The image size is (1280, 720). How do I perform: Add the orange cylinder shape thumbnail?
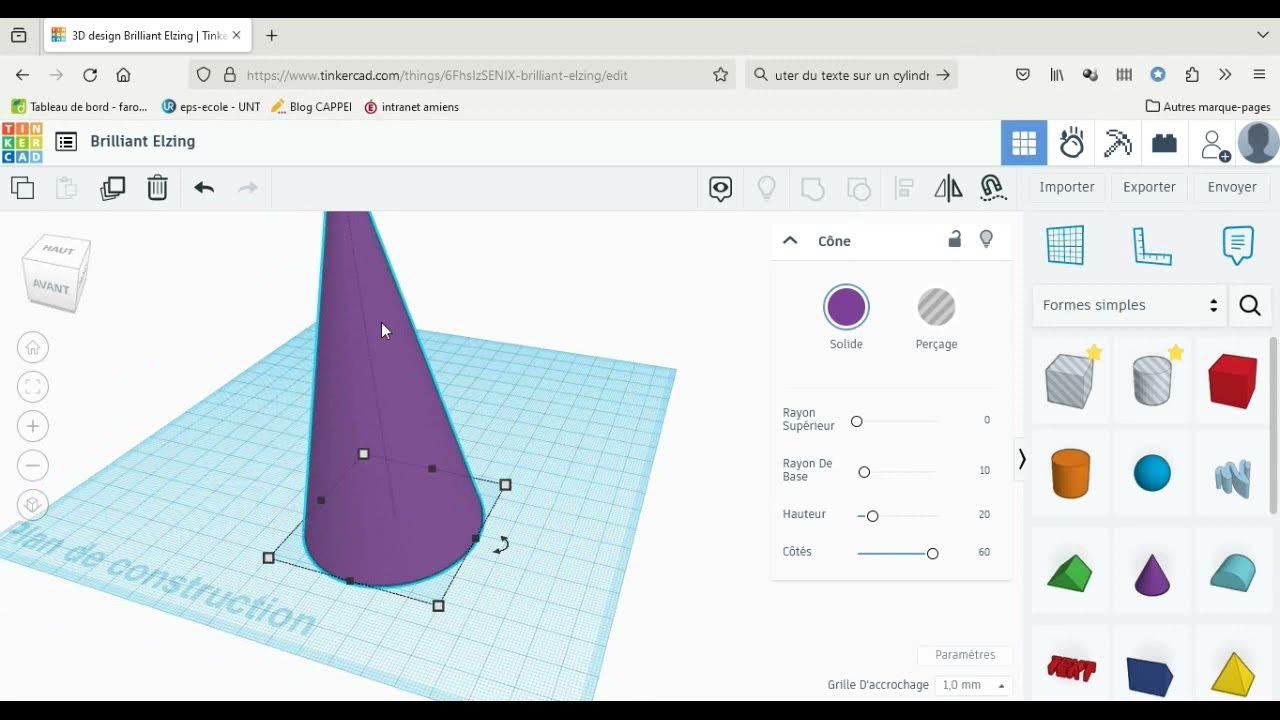click(x=1070, y=473)
